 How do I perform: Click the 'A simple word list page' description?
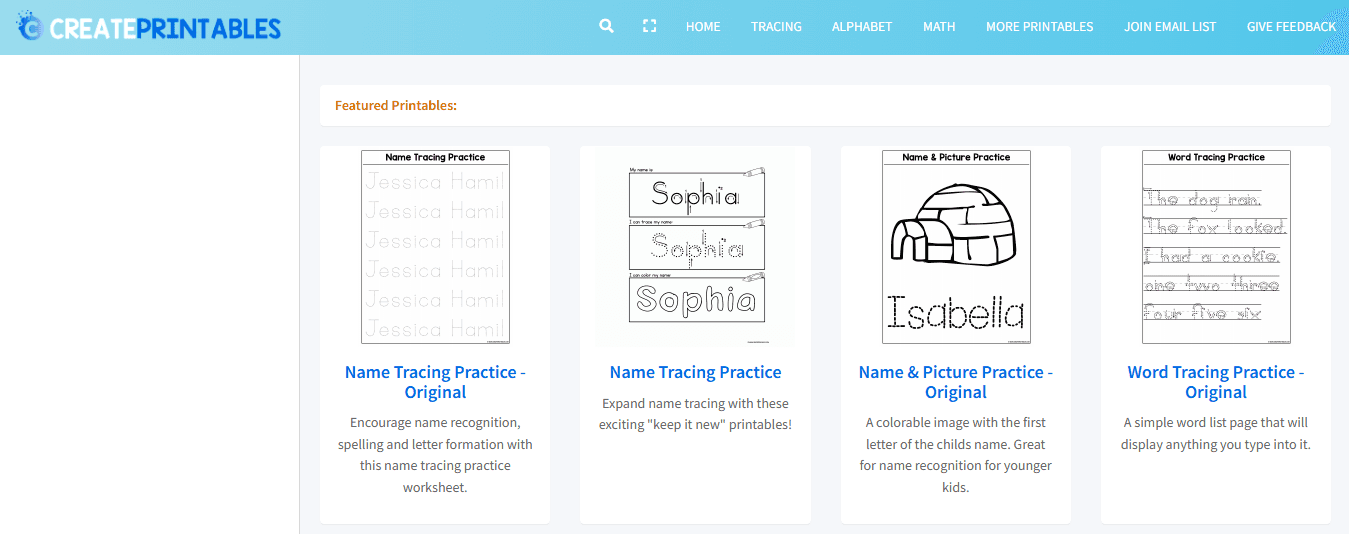tap(1216, 434)
